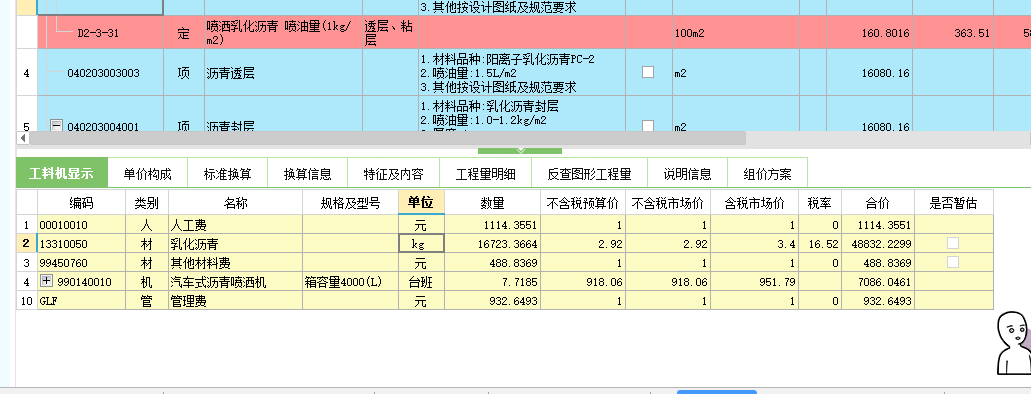
Task: Click the 不含税市场价 column header
Action: [668, 203]
